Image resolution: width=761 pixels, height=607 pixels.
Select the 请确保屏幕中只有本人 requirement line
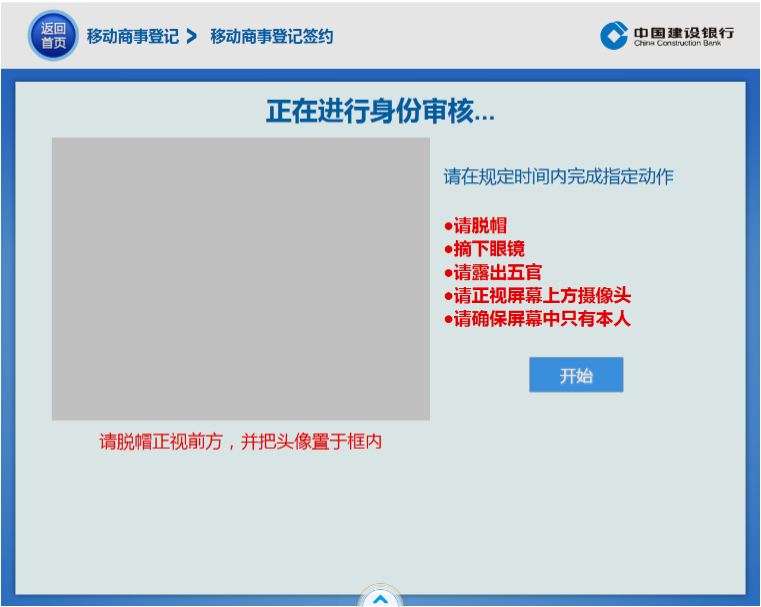coord(542,319)
